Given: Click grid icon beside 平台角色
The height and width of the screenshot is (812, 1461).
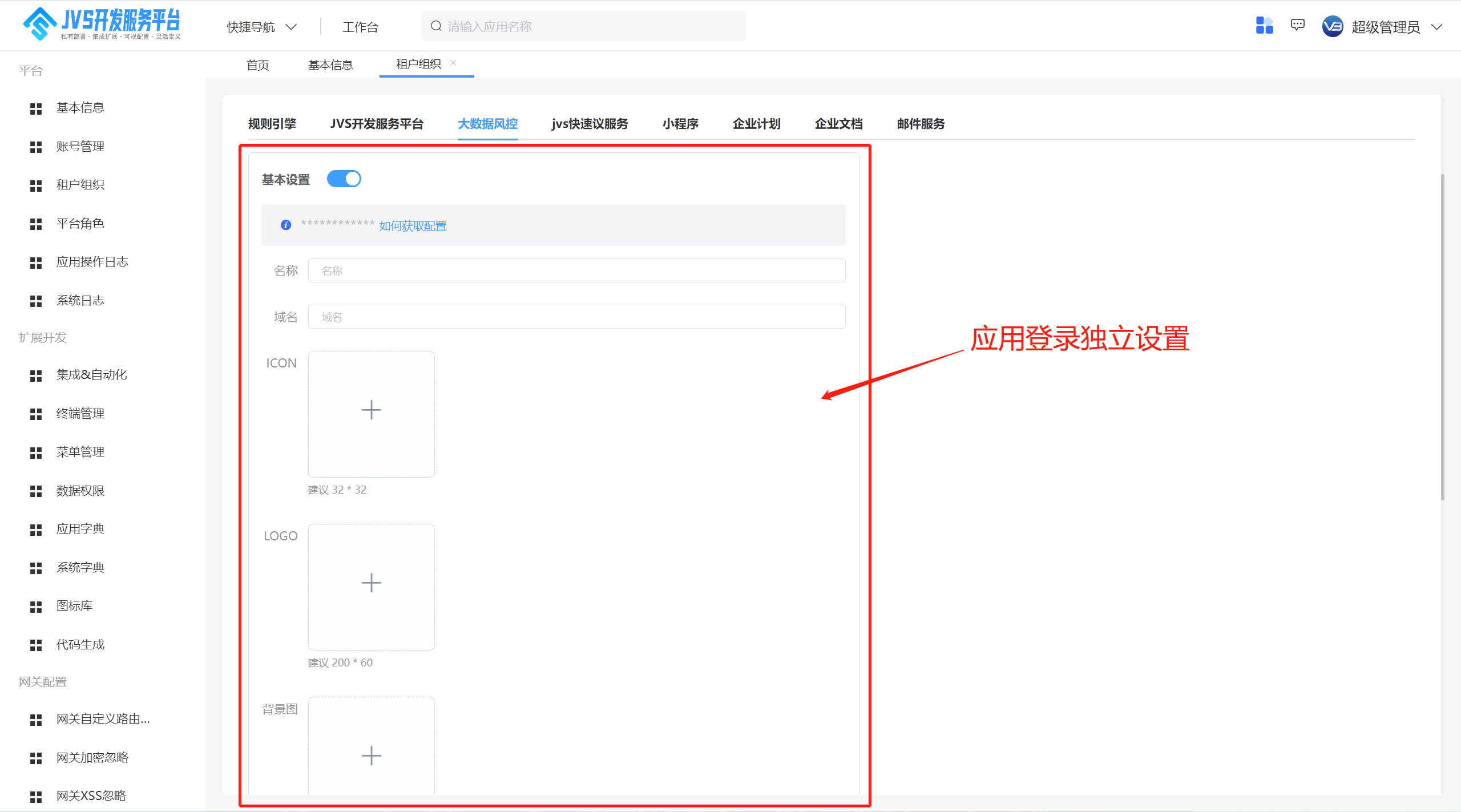Looking at the screenshot, I should point(36,224).
